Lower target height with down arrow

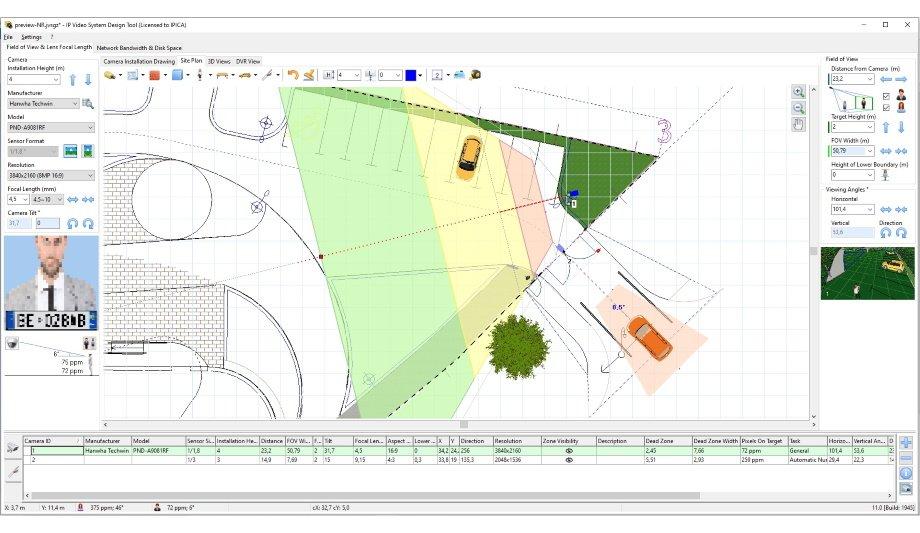(901, 127)
